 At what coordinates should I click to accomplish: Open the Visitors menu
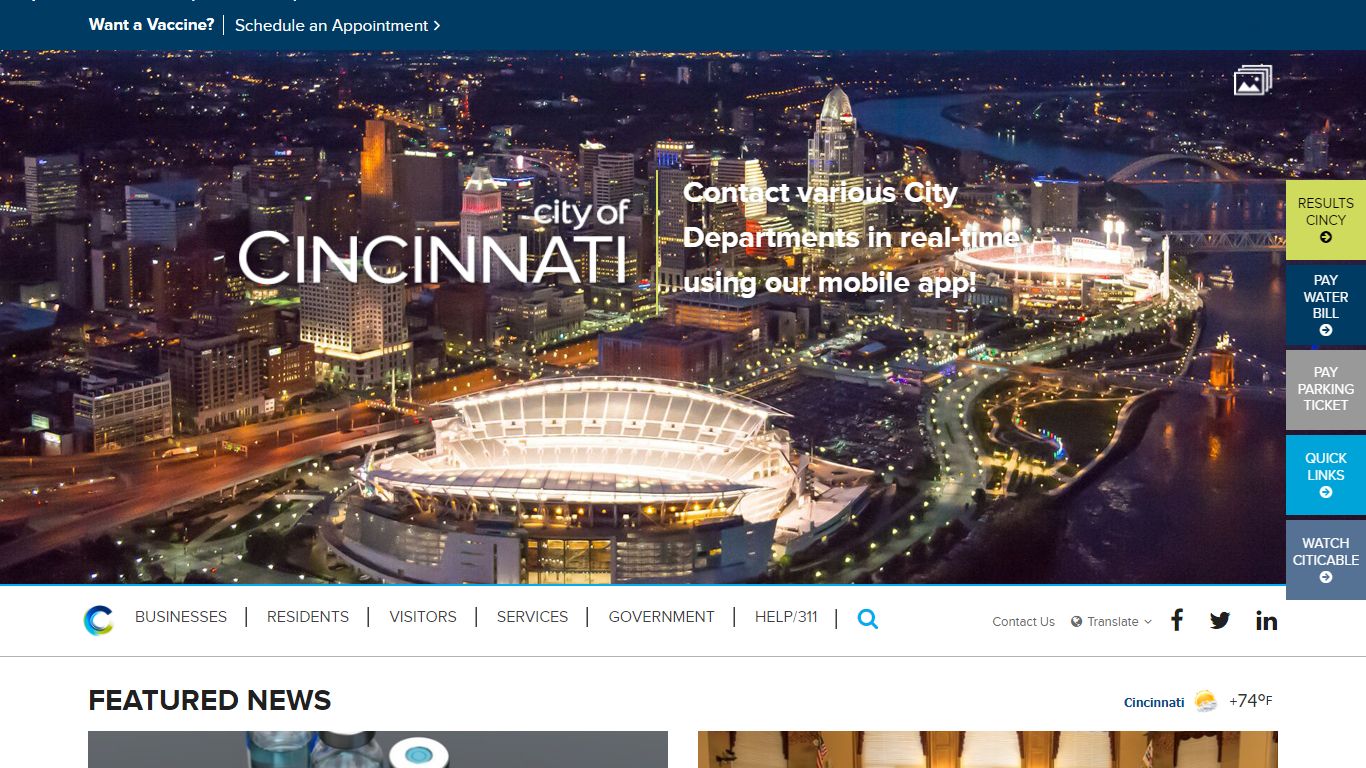(x=423, y=617)
